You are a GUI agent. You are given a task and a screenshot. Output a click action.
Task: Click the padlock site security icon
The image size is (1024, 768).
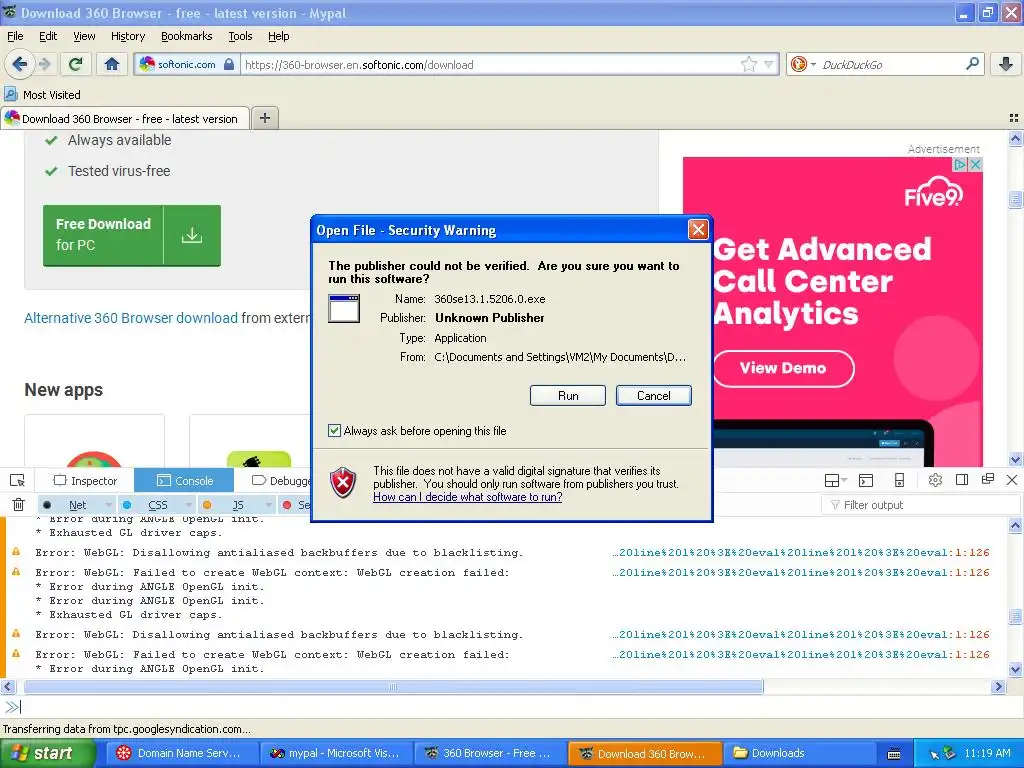coord(229,64)
